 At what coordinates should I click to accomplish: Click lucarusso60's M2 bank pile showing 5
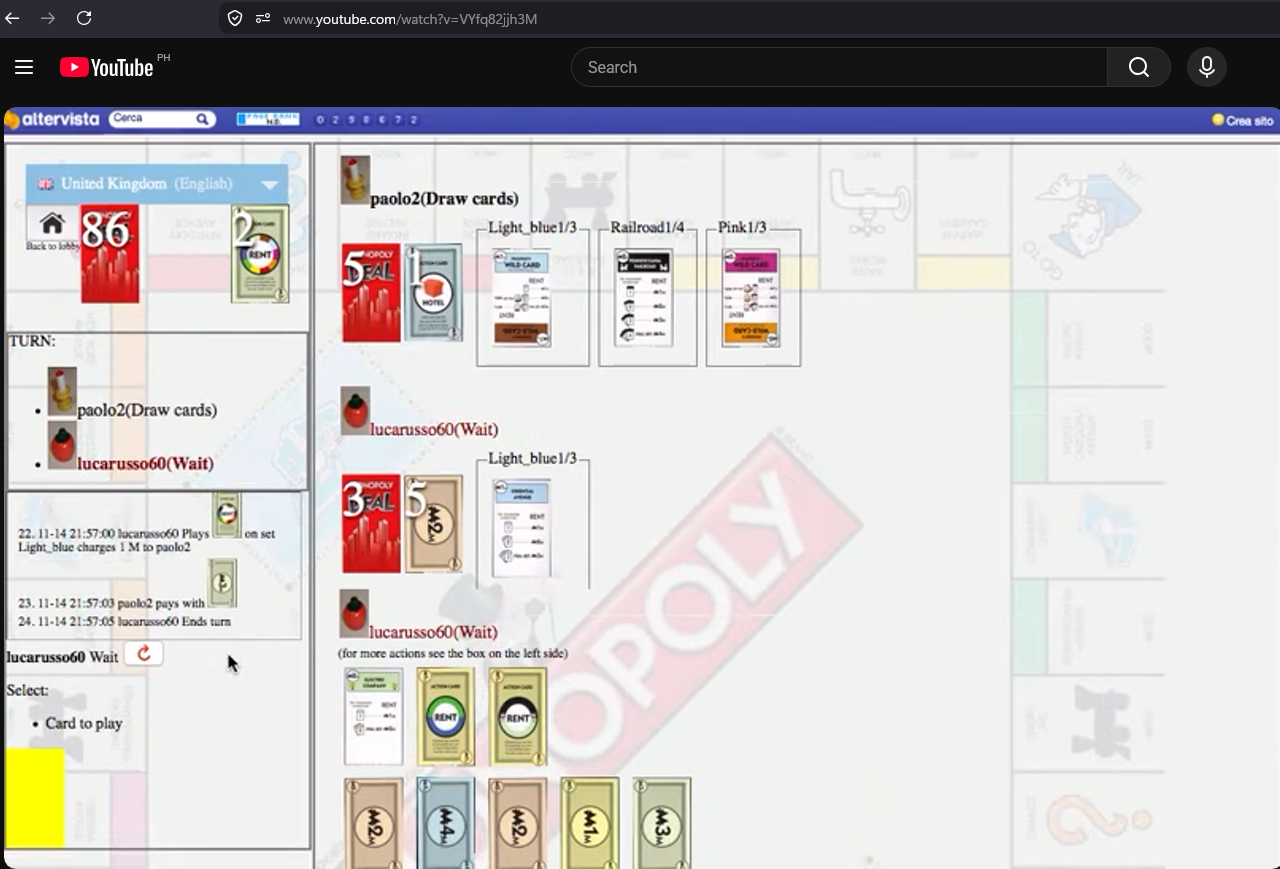coord(433,524)
